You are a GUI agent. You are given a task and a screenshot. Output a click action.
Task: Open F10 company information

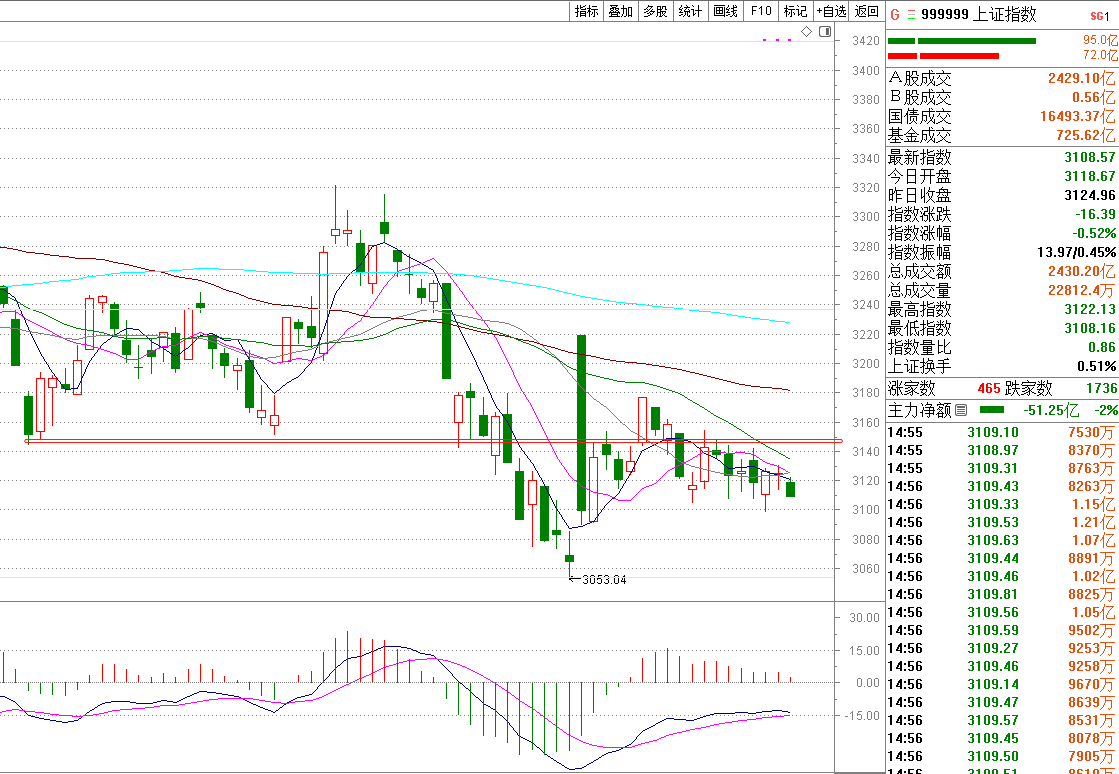(x=761, y=11)
